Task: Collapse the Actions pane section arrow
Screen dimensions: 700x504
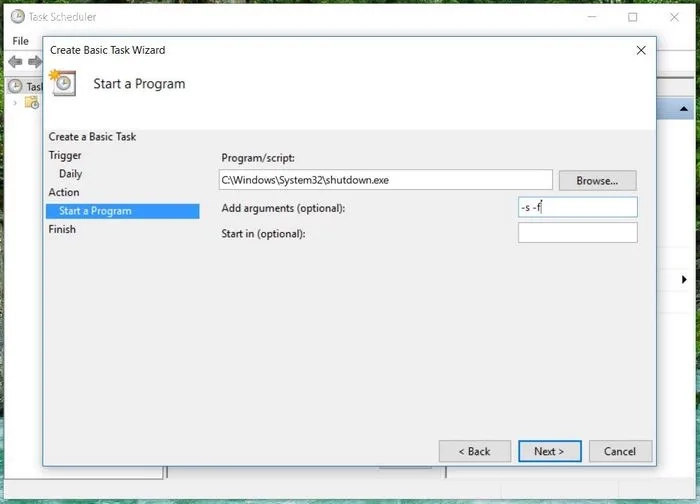Action: coord(684,109)
